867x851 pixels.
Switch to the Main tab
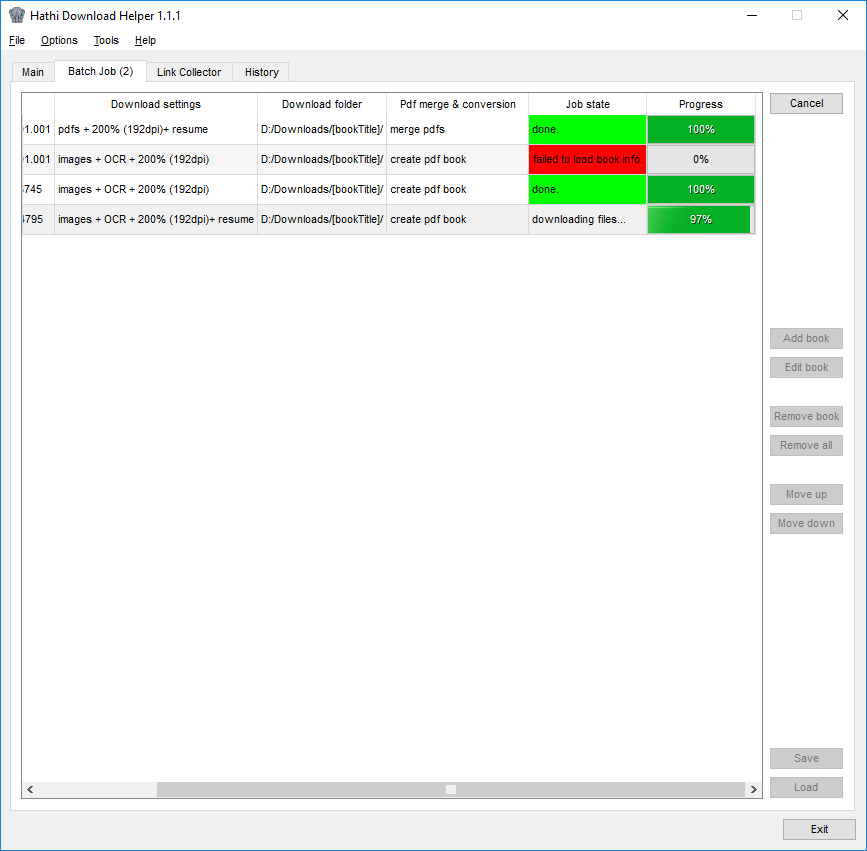click(x=33, y=72)
